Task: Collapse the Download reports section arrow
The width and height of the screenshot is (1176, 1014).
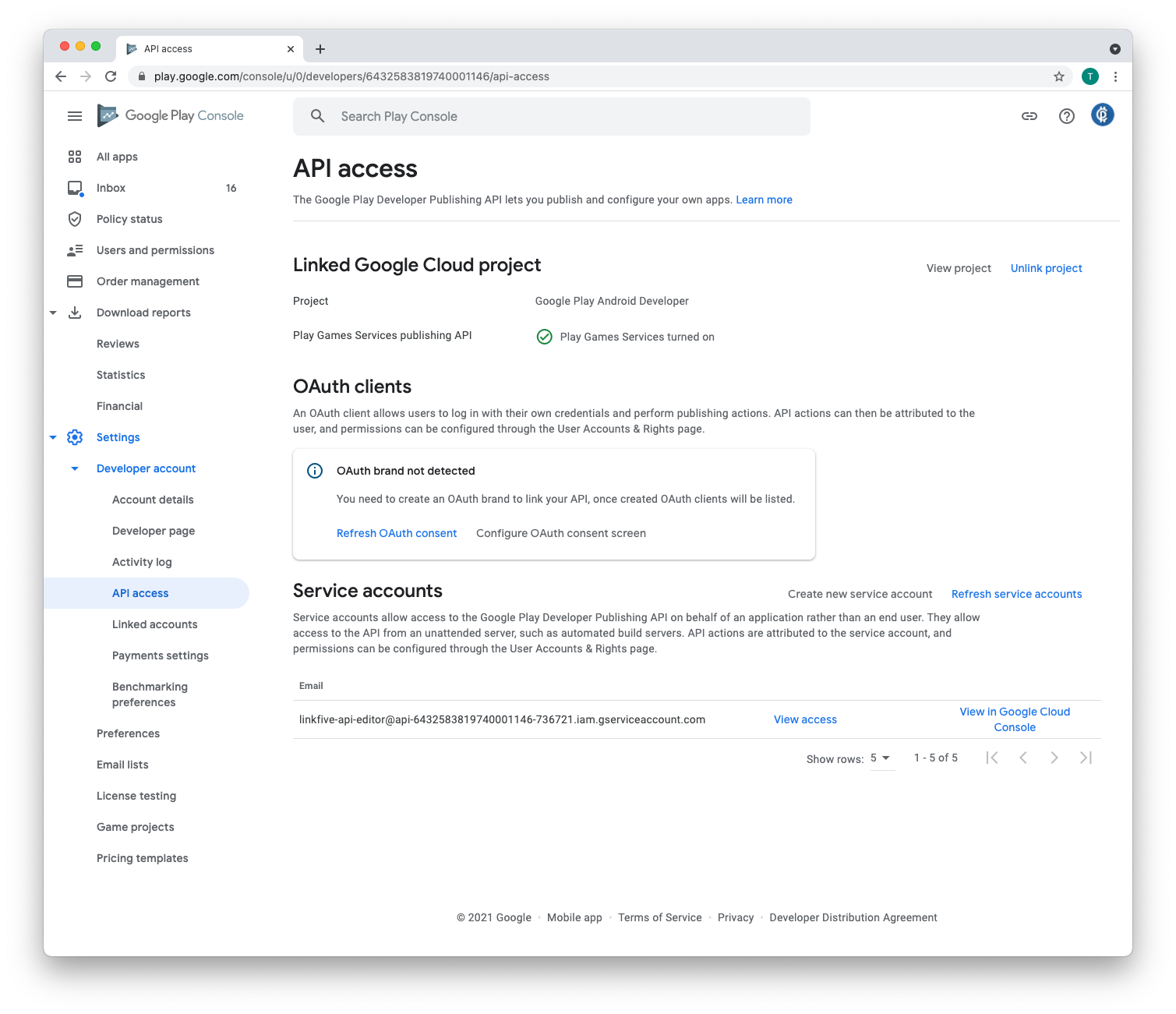Action: [53, 313]
